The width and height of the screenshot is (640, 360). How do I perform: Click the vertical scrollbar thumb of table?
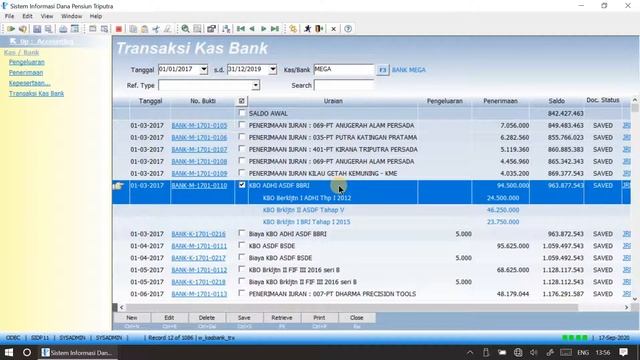pos(635,108)
